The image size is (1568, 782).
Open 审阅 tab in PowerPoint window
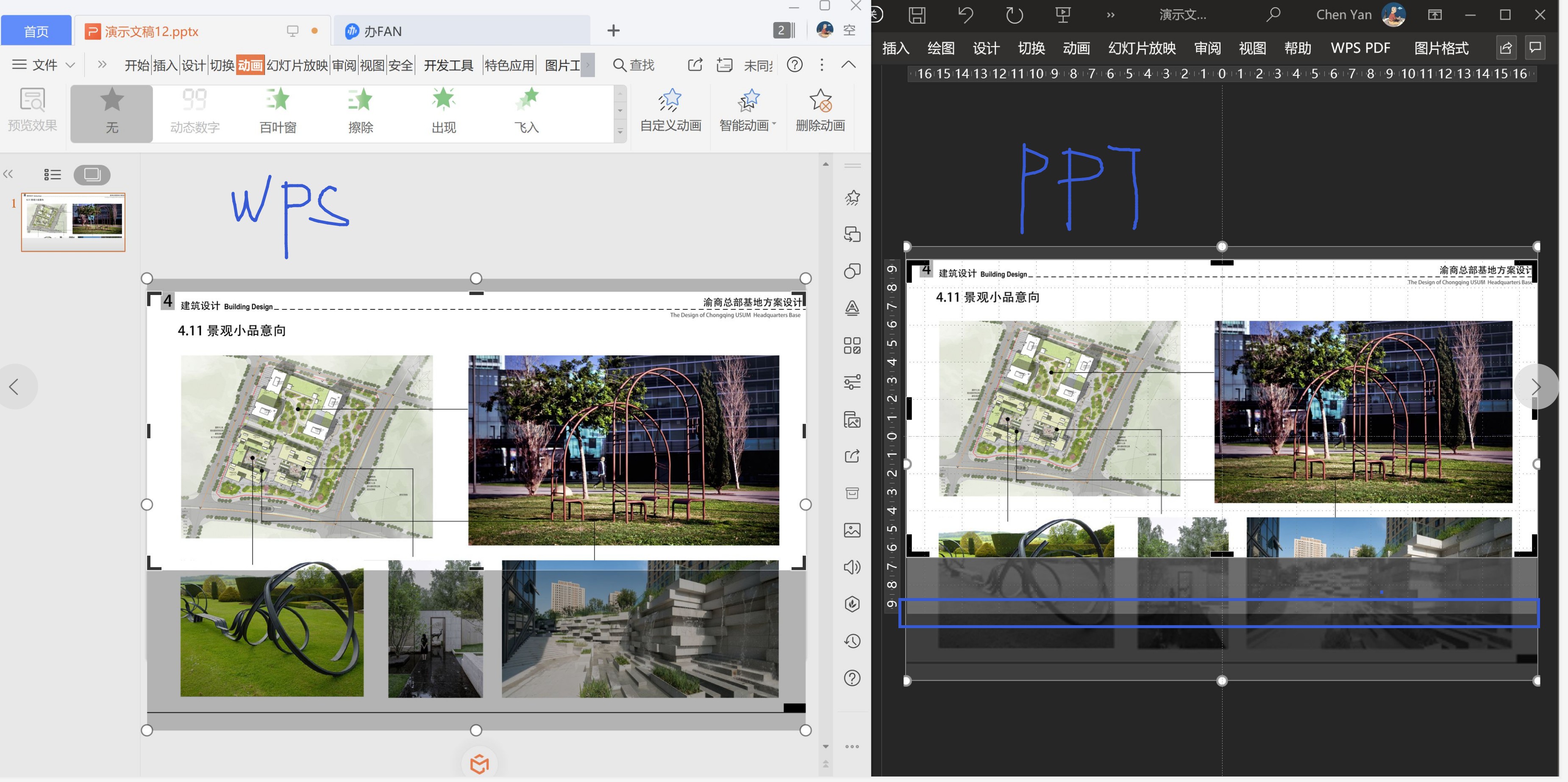click(1207, 48)
